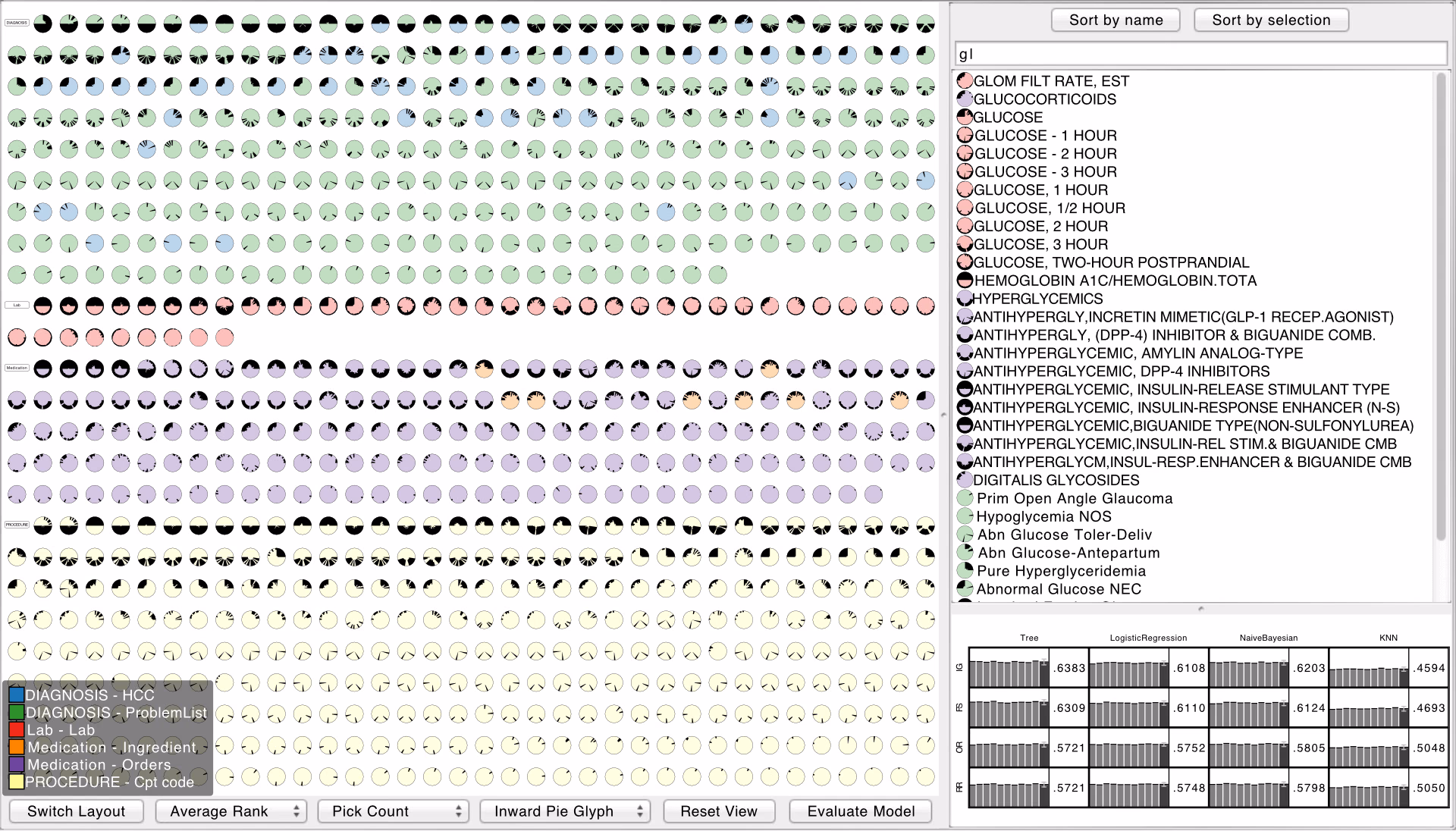Image resolution: width=1456 pixels, height=831 pixels.
Task: Select the HEMOGLOBIN A1C glyph icon
Action: pyautogui.click(x=965, y=281)
